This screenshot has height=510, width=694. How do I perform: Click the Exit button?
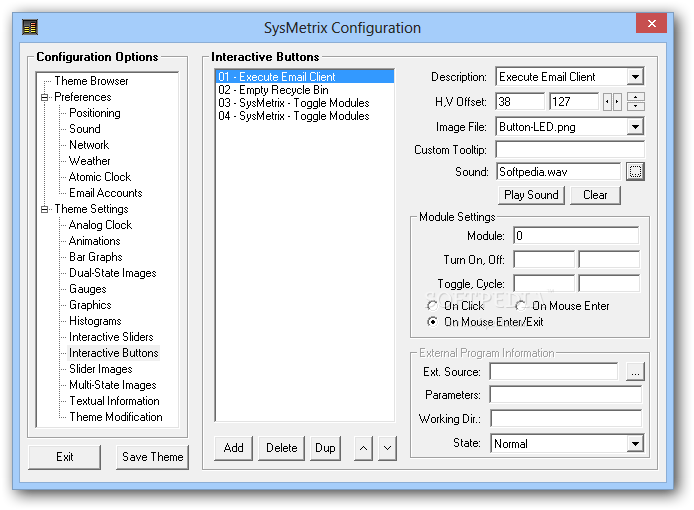click(x=65, y=457)
